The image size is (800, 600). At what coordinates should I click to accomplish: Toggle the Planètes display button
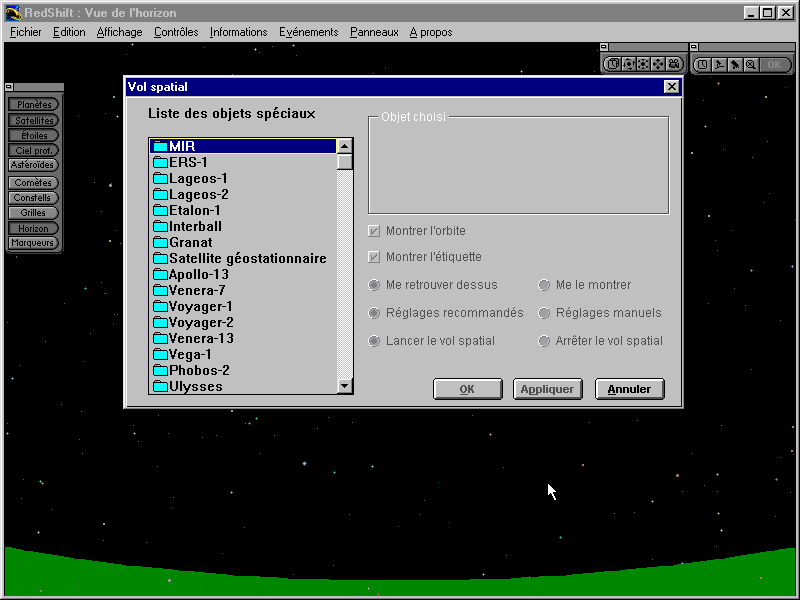coord(34,105)
